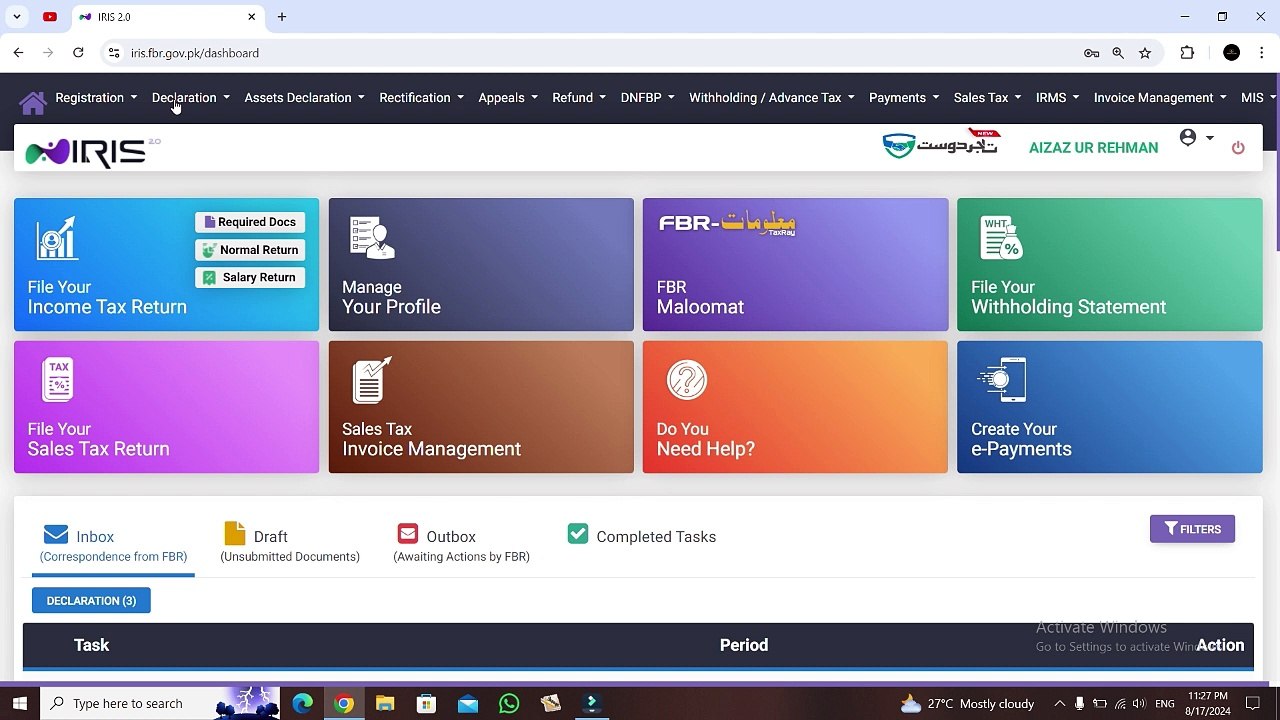Click the Sales Tax Invoice Management tile
Image resolution: width=1280 pixels, height=720 pixels.
coord(481,407)
